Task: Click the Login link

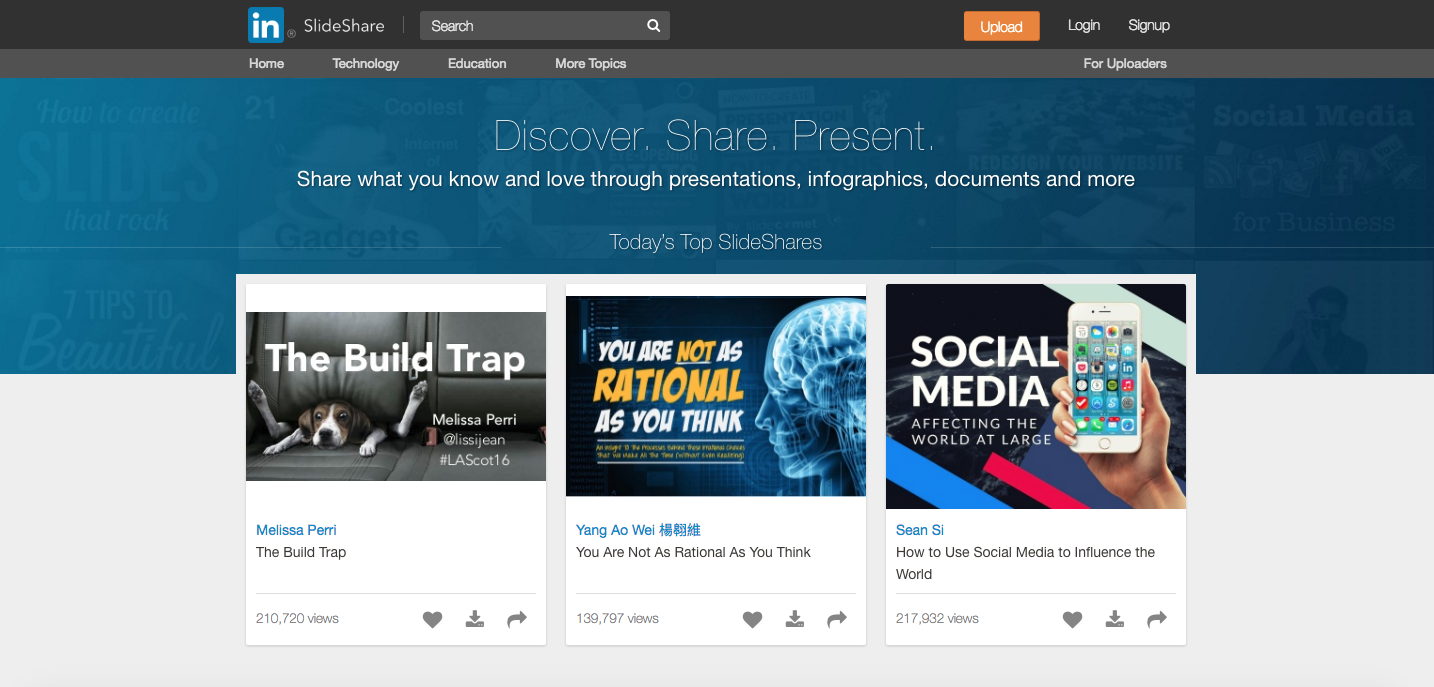Action: click(x=1084, y=26)
